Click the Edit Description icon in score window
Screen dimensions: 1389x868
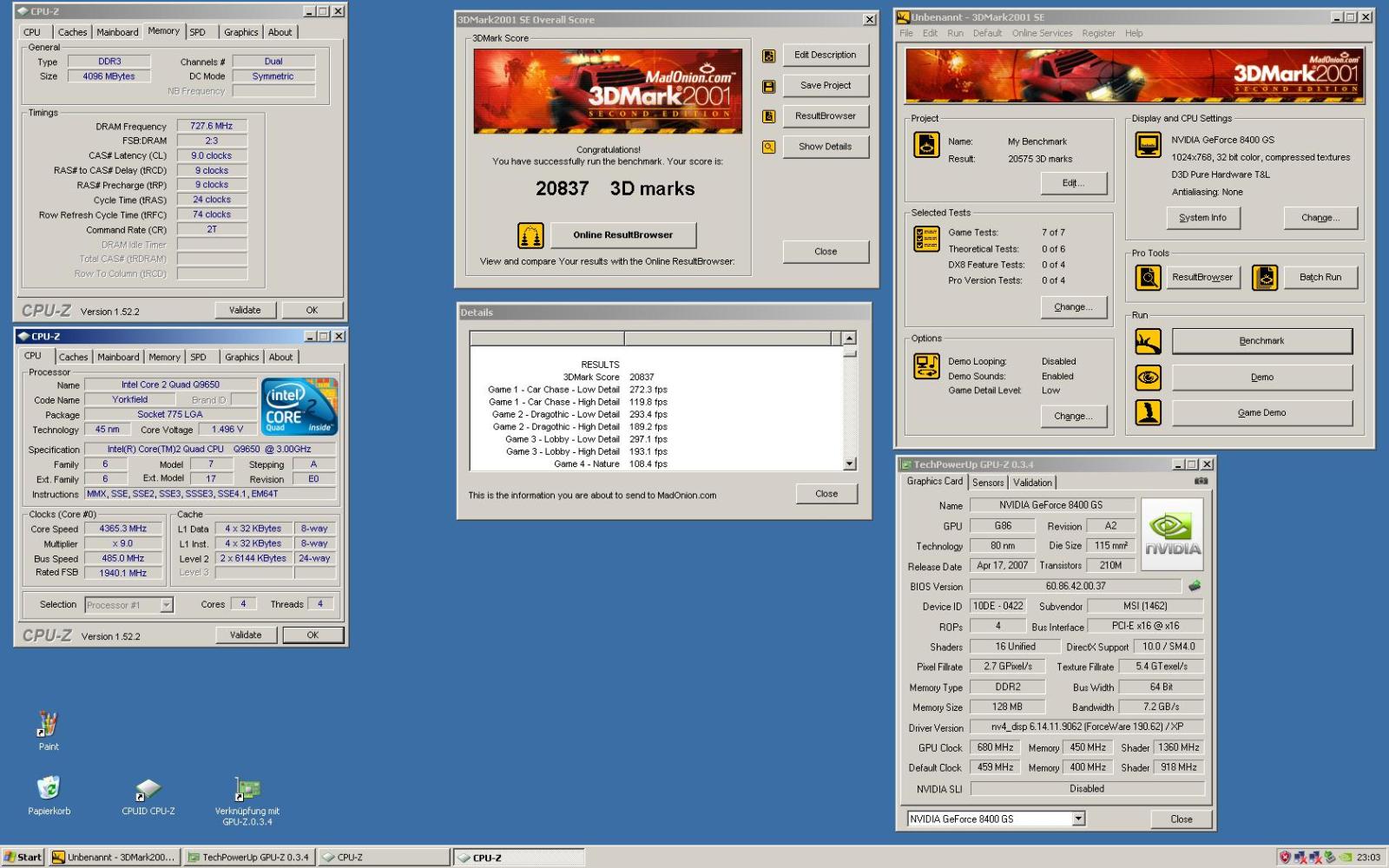[768, 56]
